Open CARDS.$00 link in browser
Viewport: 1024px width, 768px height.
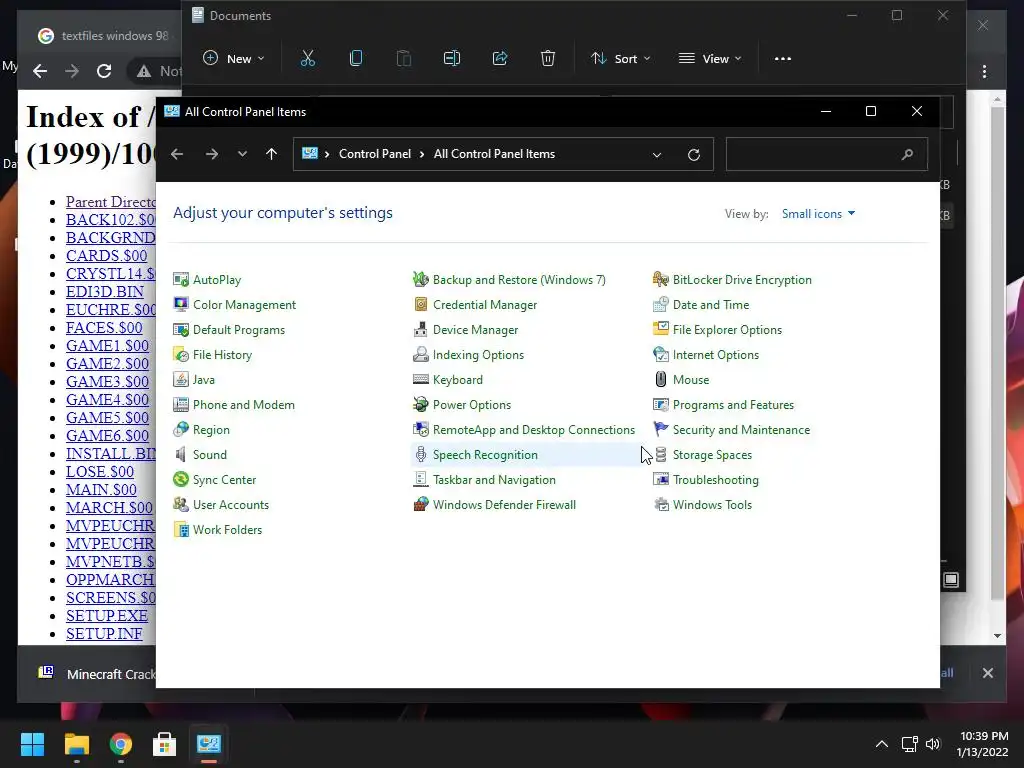pos(106,256)
